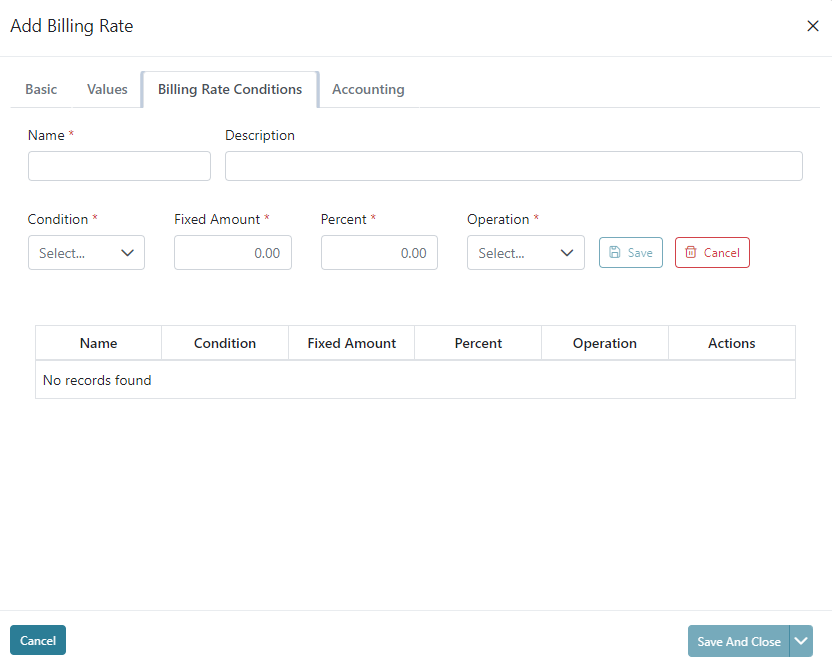832x669 pixels.
Task: Click the red Cancel button
Action: [712, 253]
